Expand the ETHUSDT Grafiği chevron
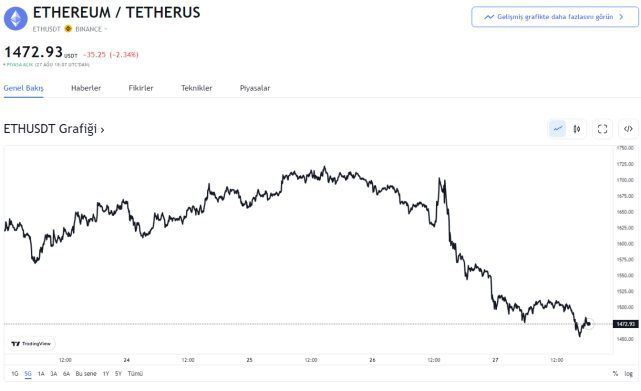 coord(102,130)
